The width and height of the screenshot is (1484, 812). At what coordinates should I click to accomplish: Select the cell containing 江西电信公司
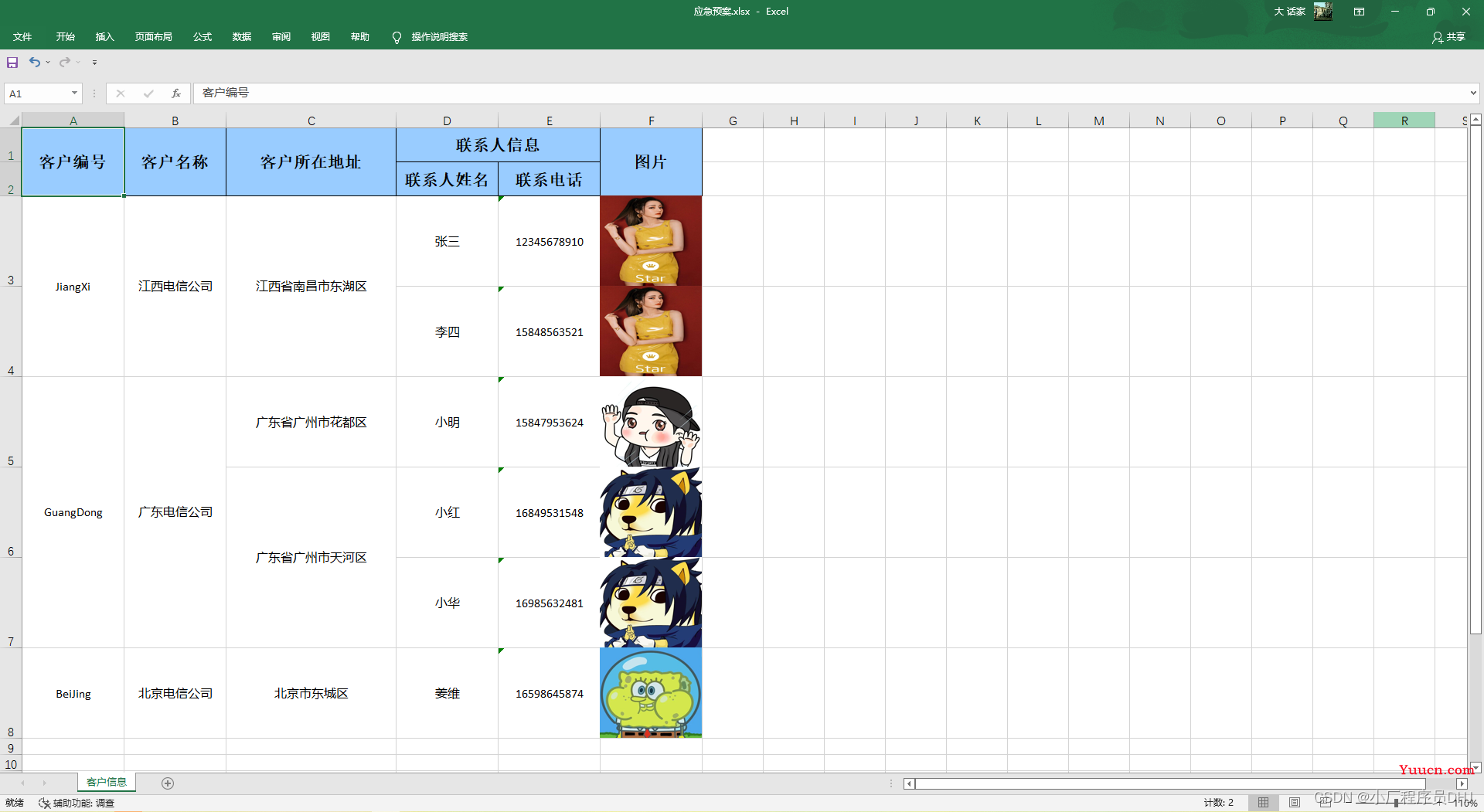pyautogui.click(x=175, y=287)
